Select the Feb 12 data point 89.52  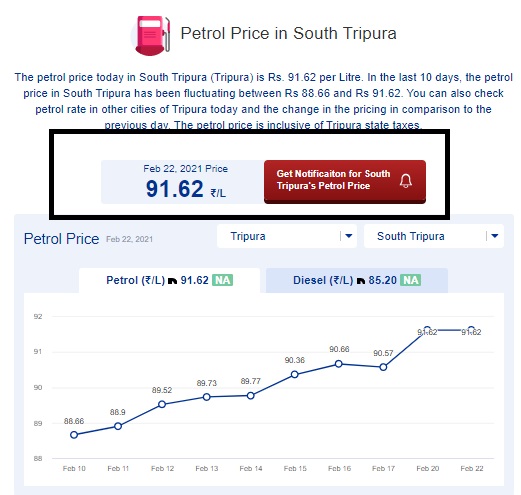(162, 404)
